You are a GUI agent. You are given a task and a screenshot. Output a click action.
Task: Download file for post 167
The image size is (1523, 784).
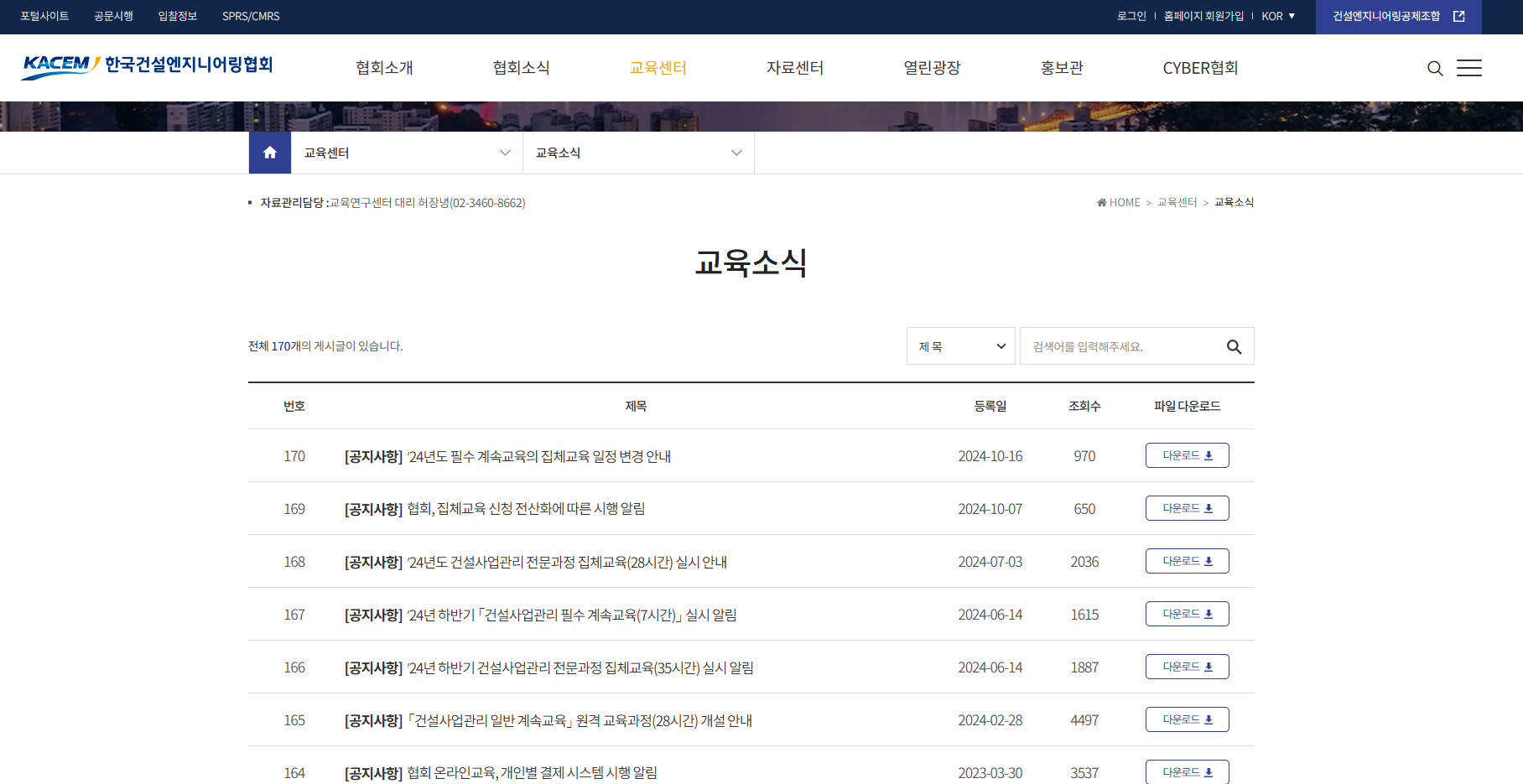coord(1188,614)
